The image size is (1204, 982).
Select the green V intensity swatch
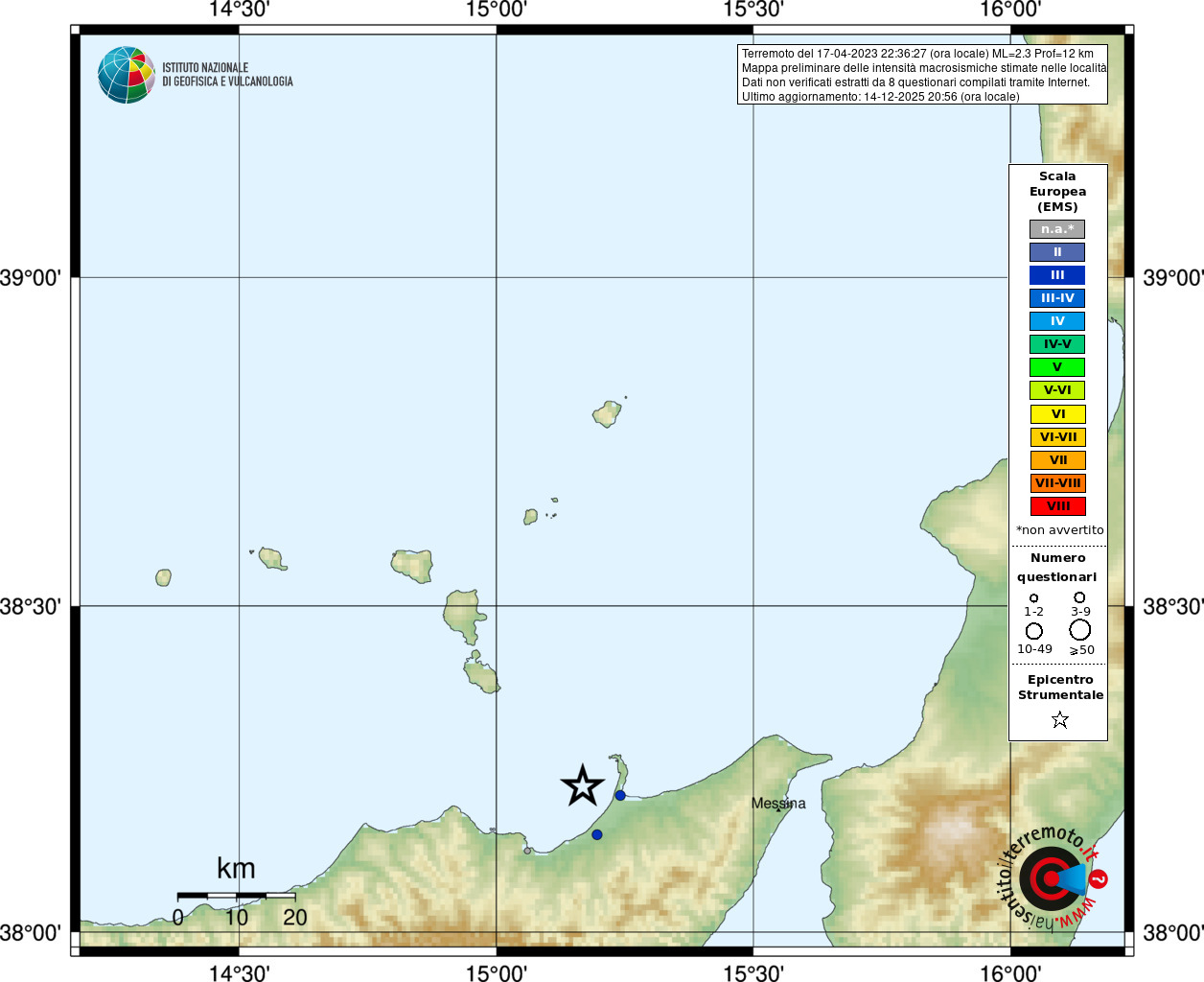[x=1057, y=367]
